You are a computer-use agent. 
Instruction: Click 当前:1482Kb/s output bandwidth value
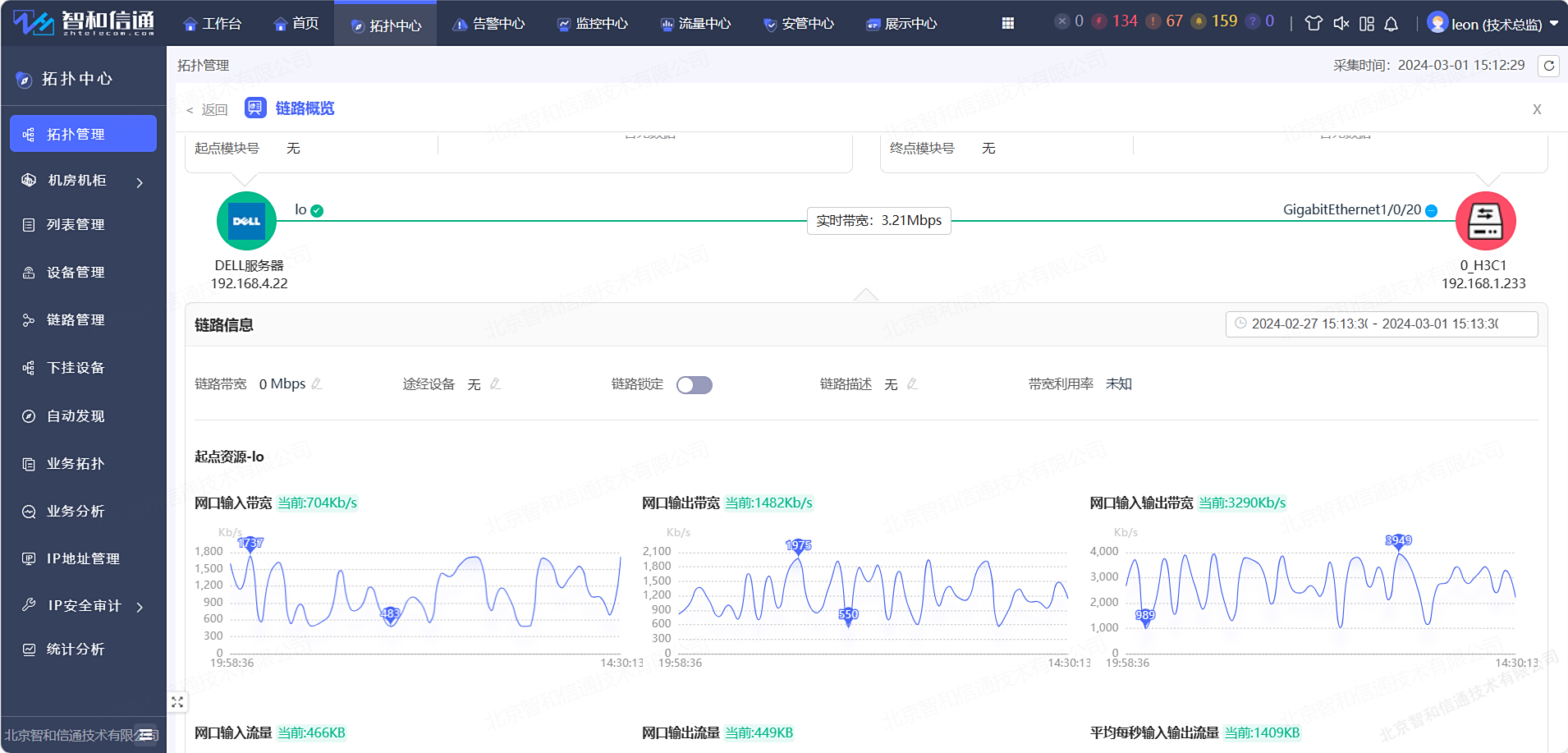(x=768, y=503)
